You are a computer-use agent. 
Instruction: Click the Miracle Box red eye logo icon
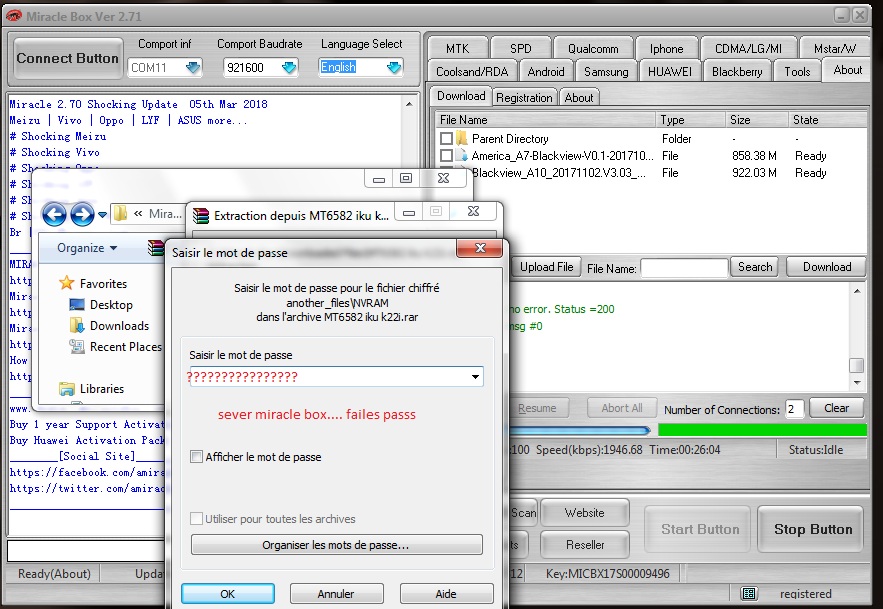14,16
